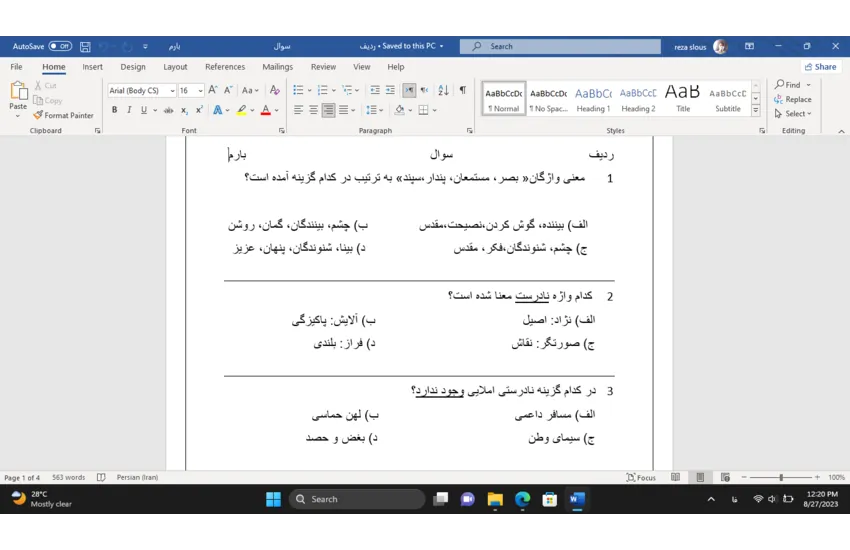Click the yellow text highlight color button

pos(241,110)
